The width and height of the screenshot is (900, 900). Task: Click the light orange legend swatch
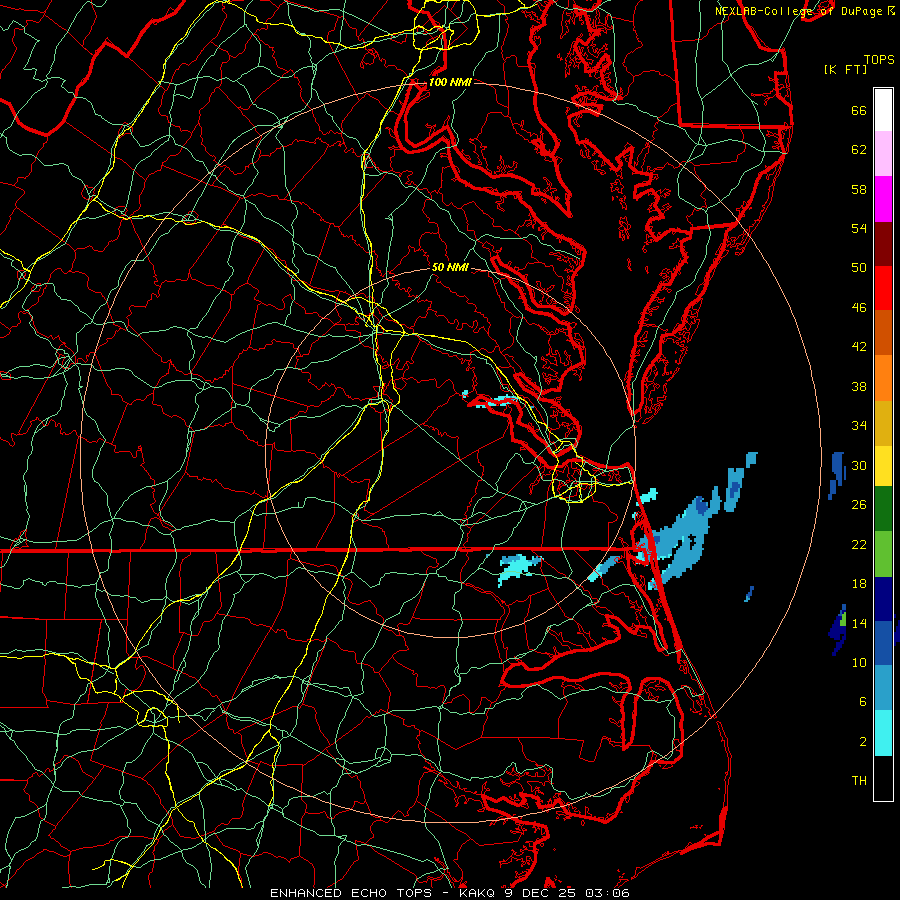point(883,378)
